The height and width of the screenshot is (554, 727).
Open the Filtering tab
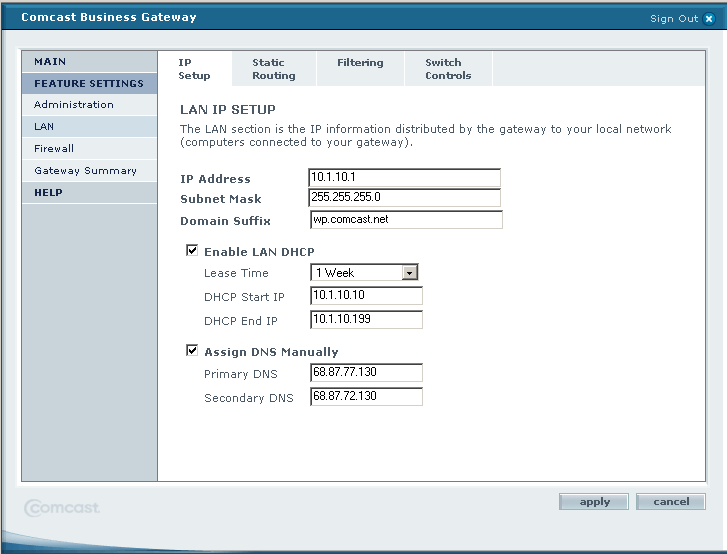[360, 69]
